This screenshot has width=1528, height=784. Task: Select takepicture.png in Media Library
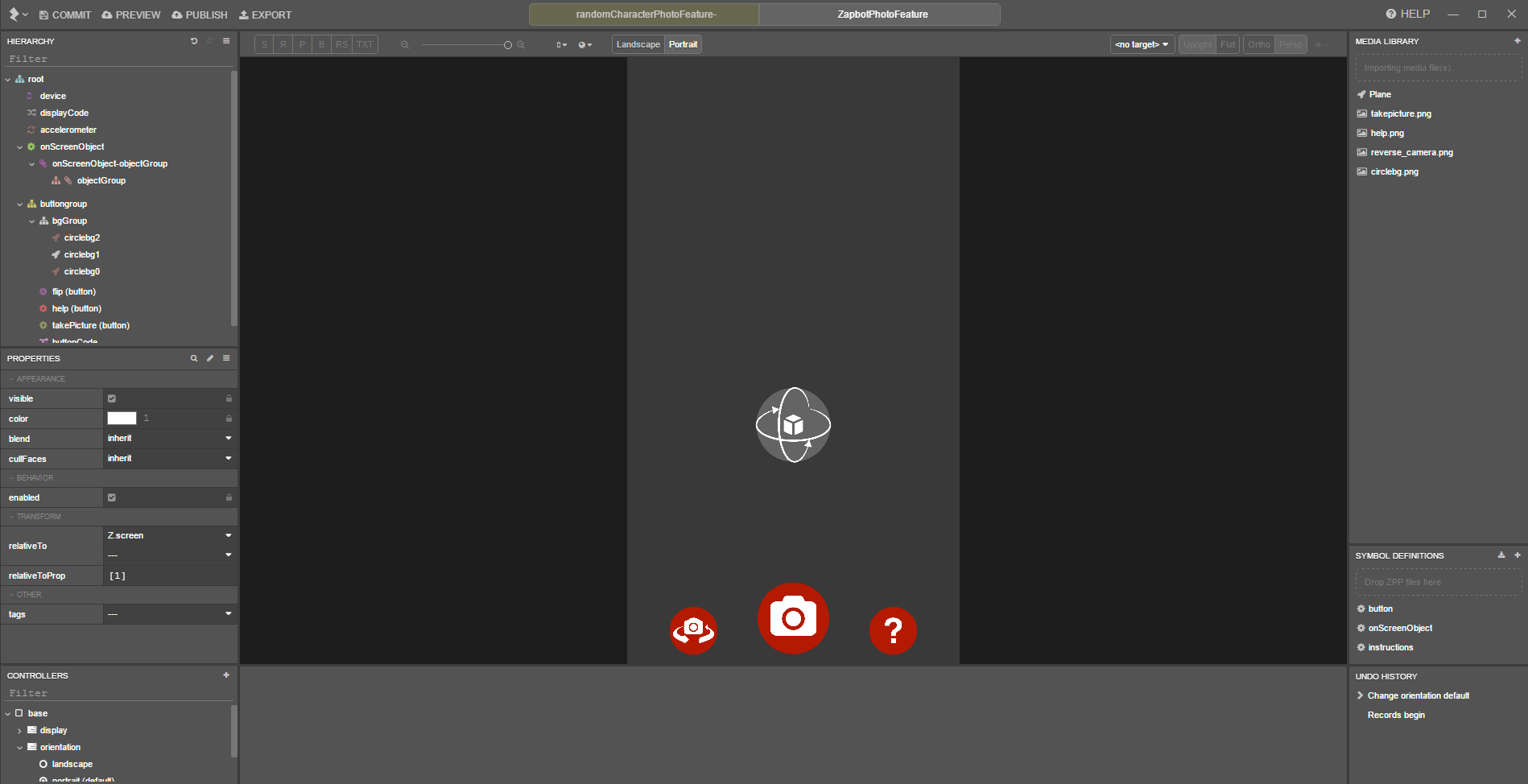(x=1401, y=113)
